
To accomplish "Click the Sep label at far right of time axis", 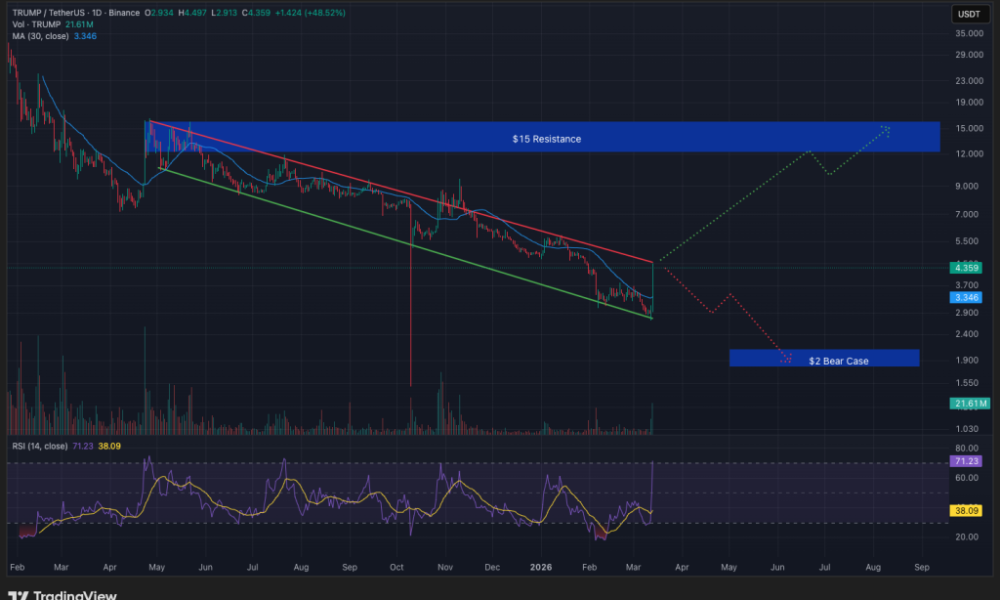I will pos(922,566).
